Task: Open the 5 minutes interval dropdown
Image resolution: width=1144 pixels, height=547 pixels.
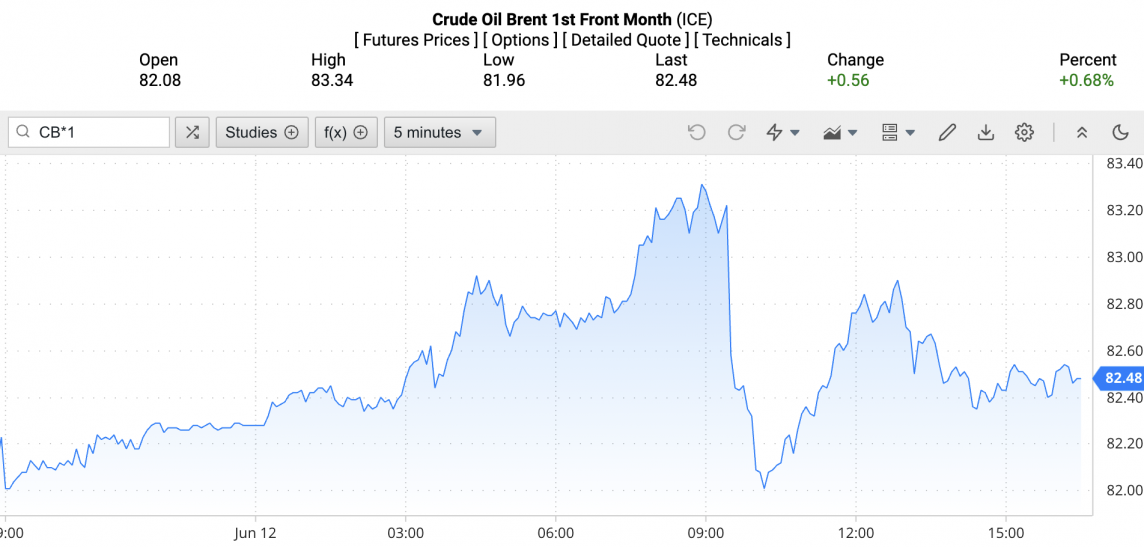Action: (x=439, y=132)
